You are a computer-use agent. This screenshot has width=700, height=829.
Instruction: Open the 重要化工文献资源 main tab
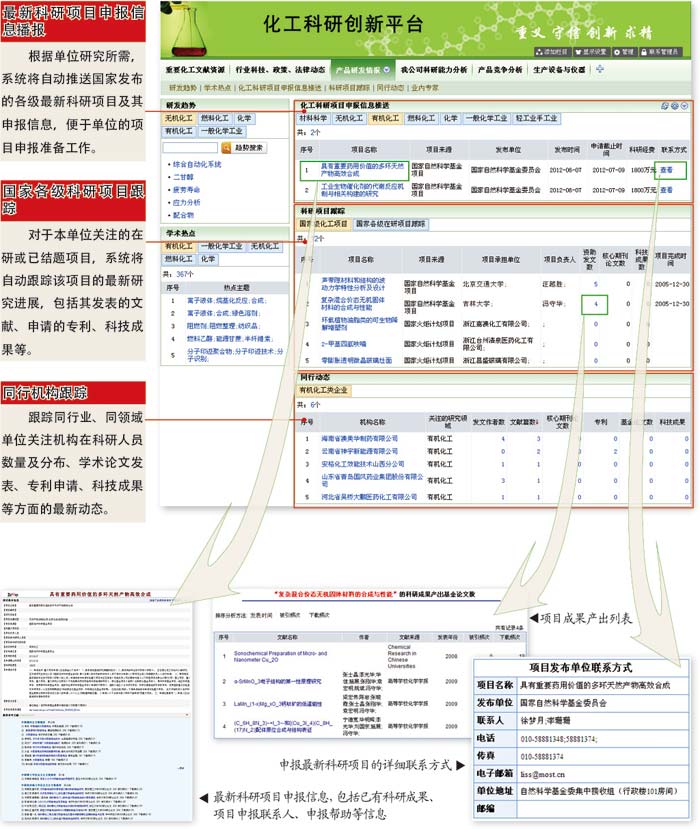195,70
